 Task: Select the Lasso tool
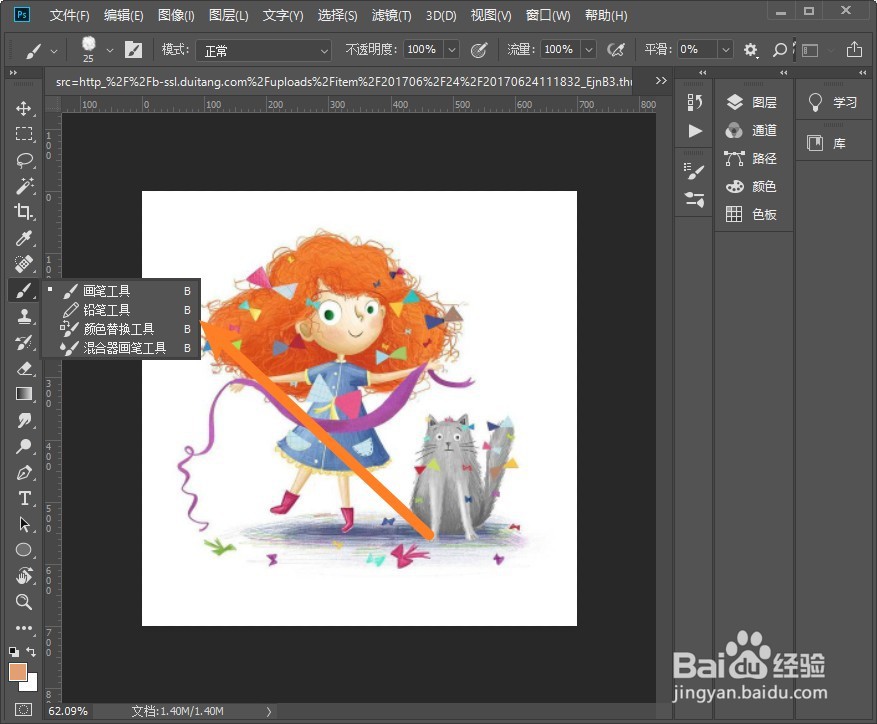pyautogui.click(x=23, y=160)
